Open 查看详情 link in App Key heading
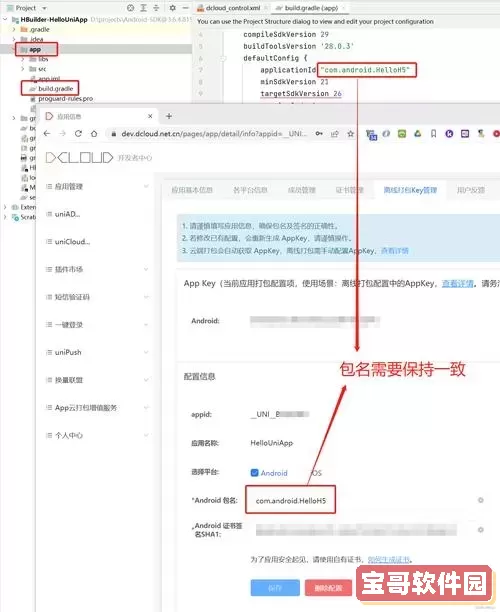 (457, 284)
